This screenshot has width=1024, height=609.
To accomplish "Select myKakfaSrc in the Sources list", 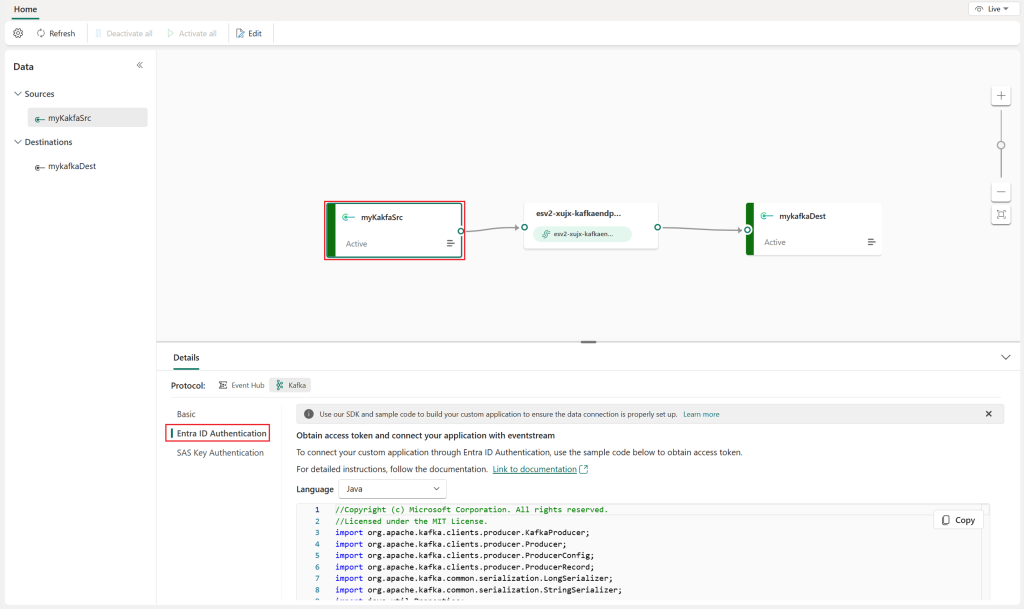I will 88,118.
